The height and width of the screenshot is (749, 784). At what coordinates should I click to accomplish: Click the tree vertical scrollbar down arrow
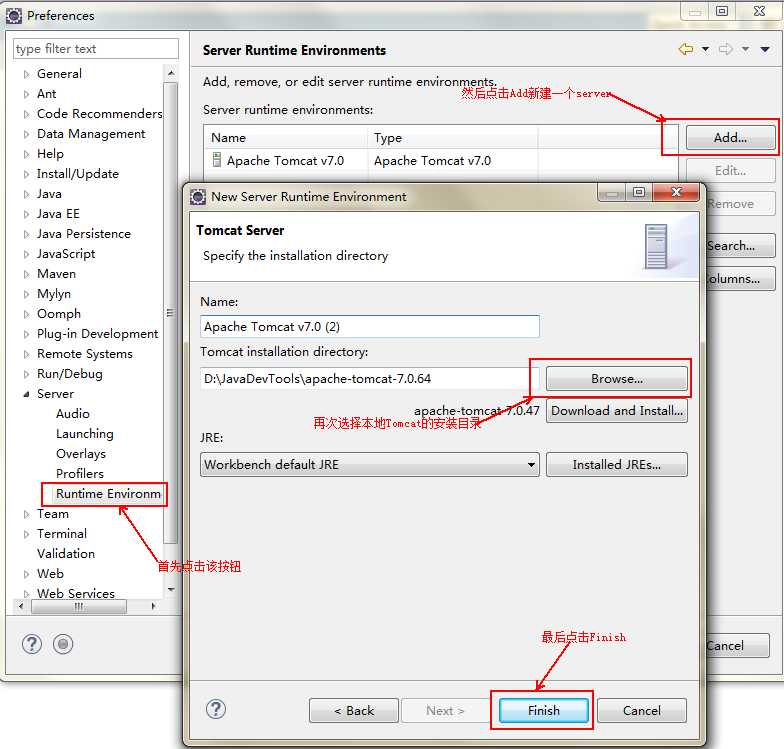tap(171, 590)
